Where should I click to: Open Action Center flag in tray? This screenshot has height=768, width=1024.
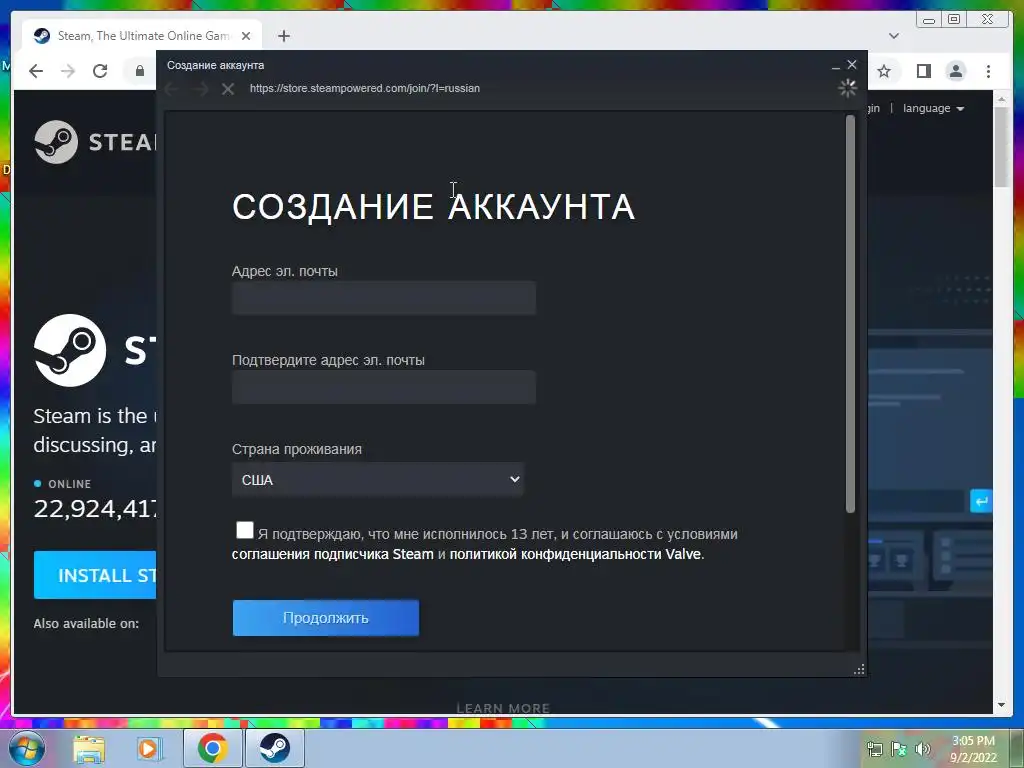tap(899, 749)
